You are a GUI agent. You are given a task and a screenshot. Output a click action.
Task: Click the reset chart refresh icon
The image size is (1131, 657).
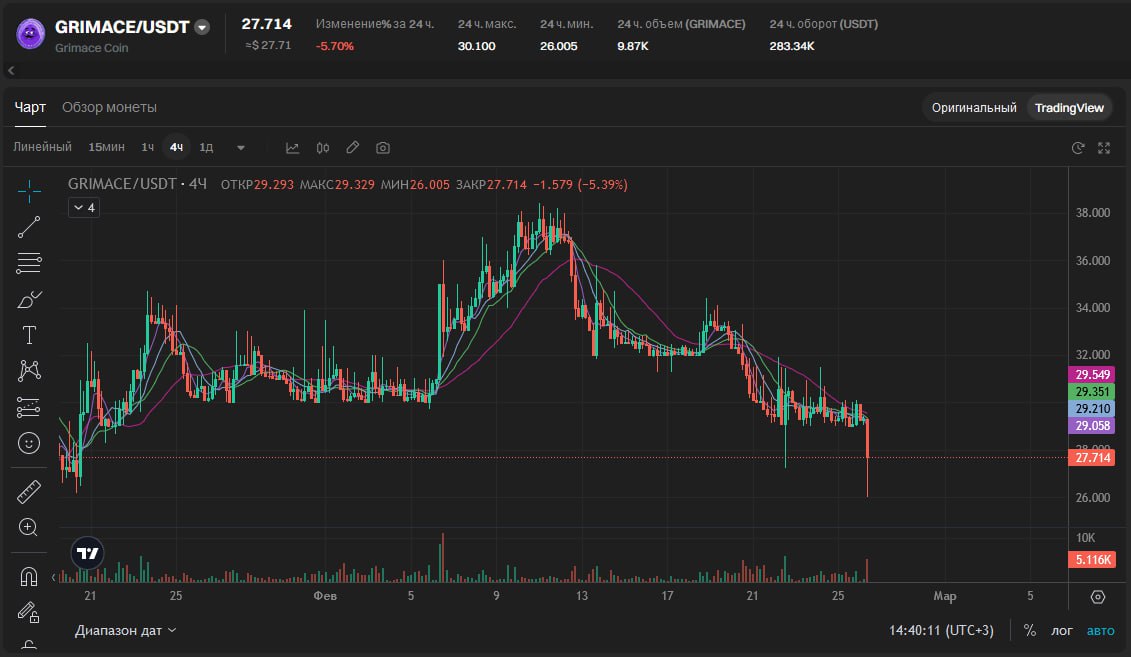click(x=1078, y=148)
